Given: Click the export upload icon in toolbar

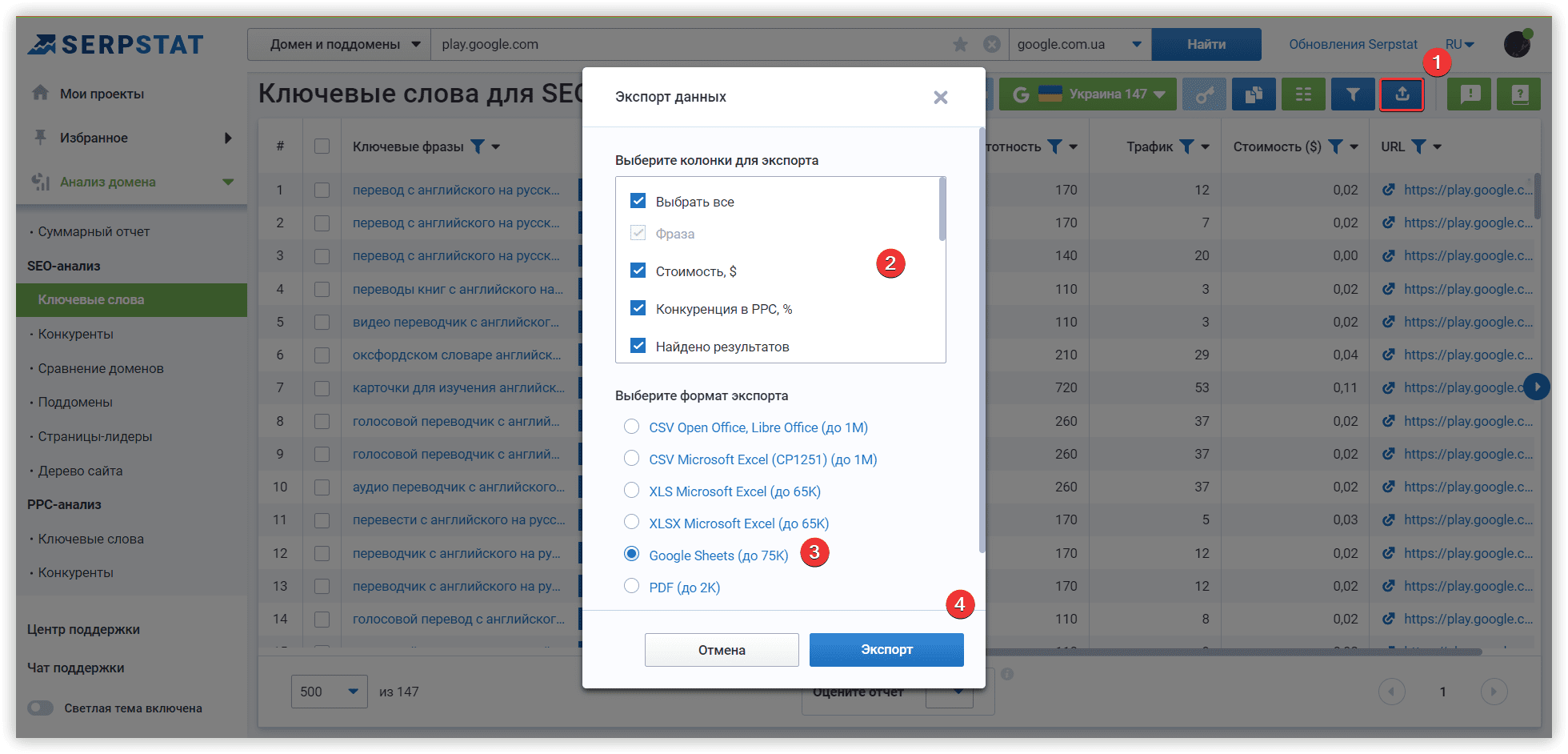Looking at the screenshot, I should tap(1402, 94).
